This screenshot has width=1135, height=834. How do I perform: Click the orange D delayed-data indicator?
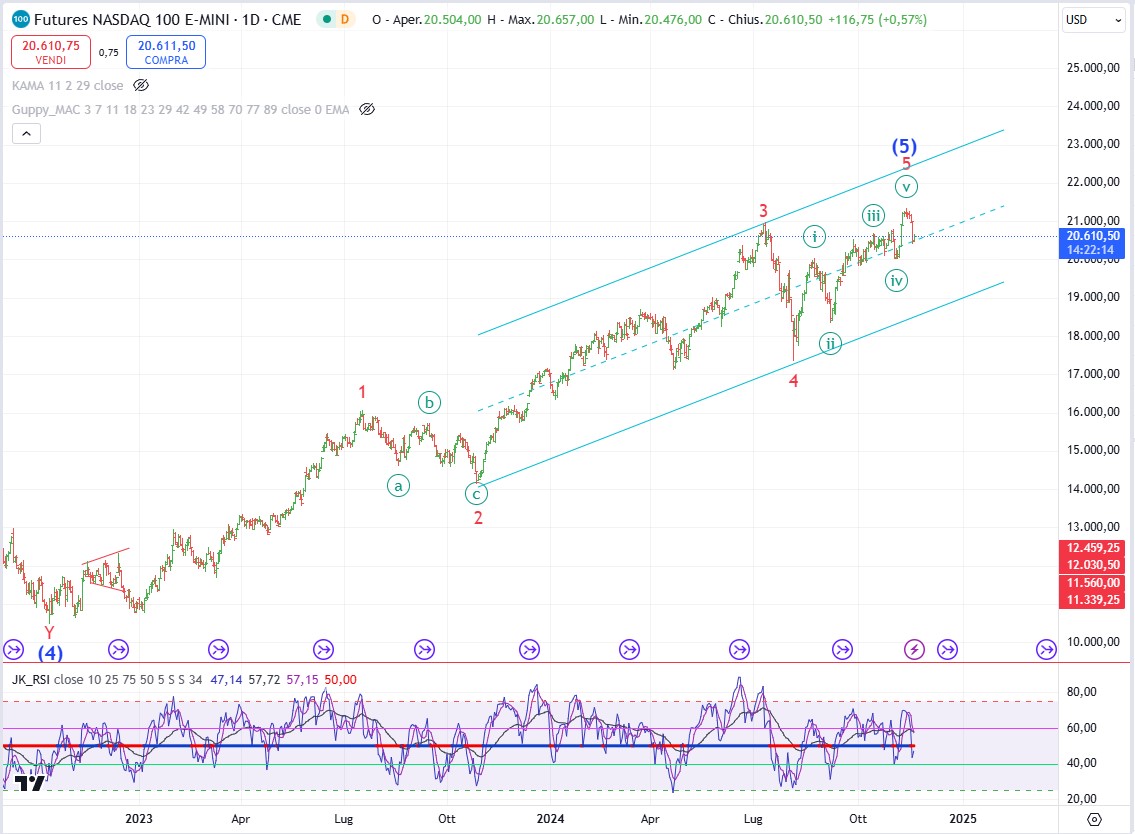pos(345,20)
